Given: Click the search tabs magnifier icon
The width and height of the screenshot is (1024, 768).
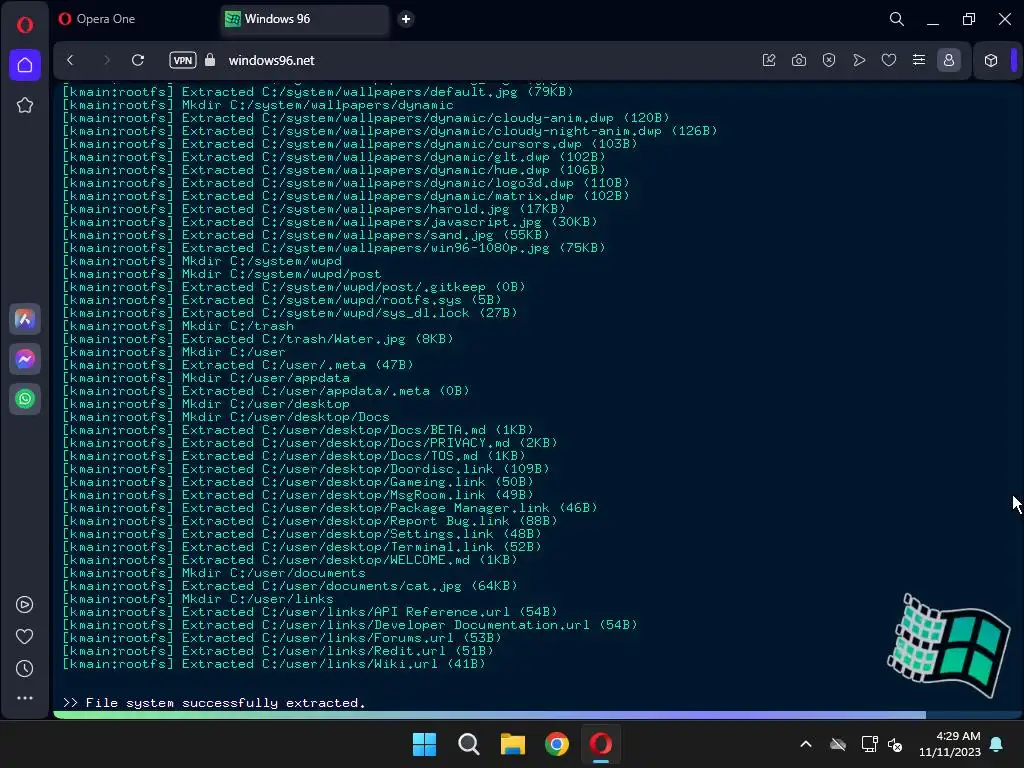Looking at the screenshot, I should point(897,19).
